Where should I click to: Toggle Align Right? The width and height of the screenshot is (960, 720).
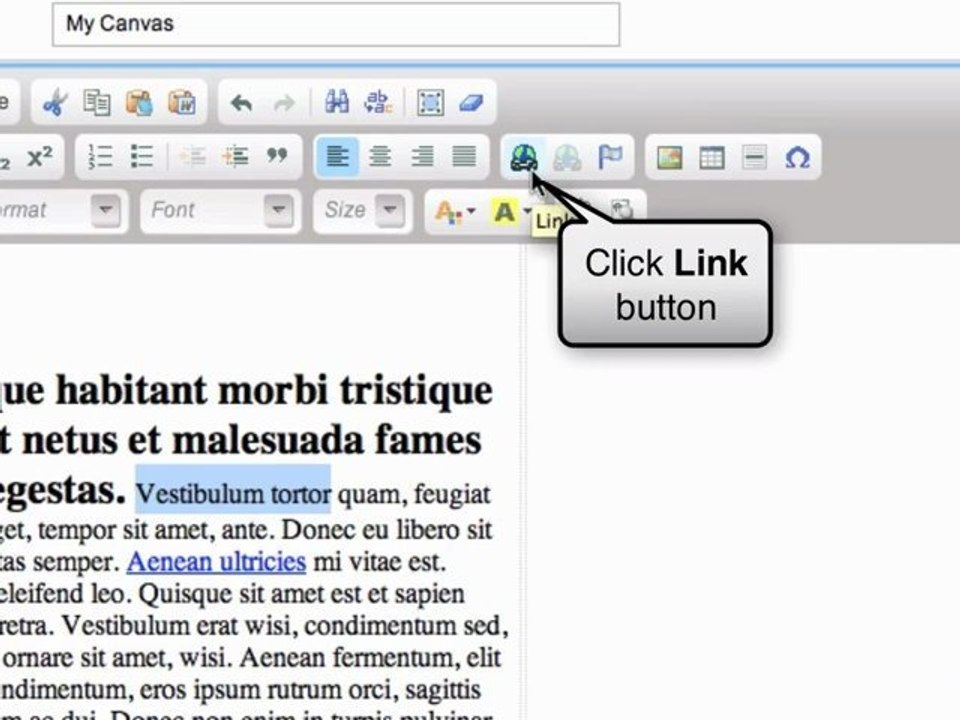point(422,157)
